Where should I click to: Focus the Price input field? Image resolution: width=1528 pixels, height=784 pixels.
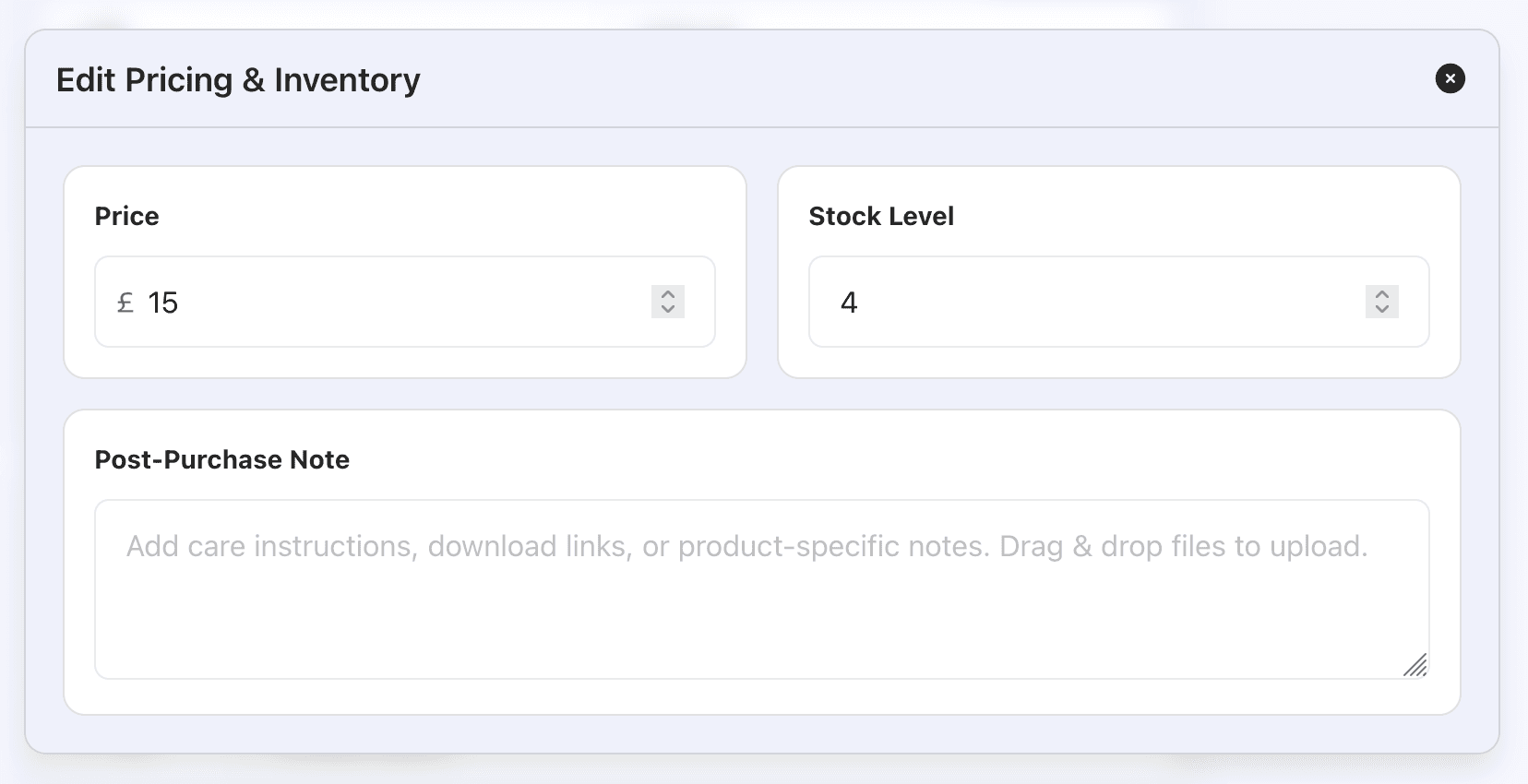(x=405, y=302)
